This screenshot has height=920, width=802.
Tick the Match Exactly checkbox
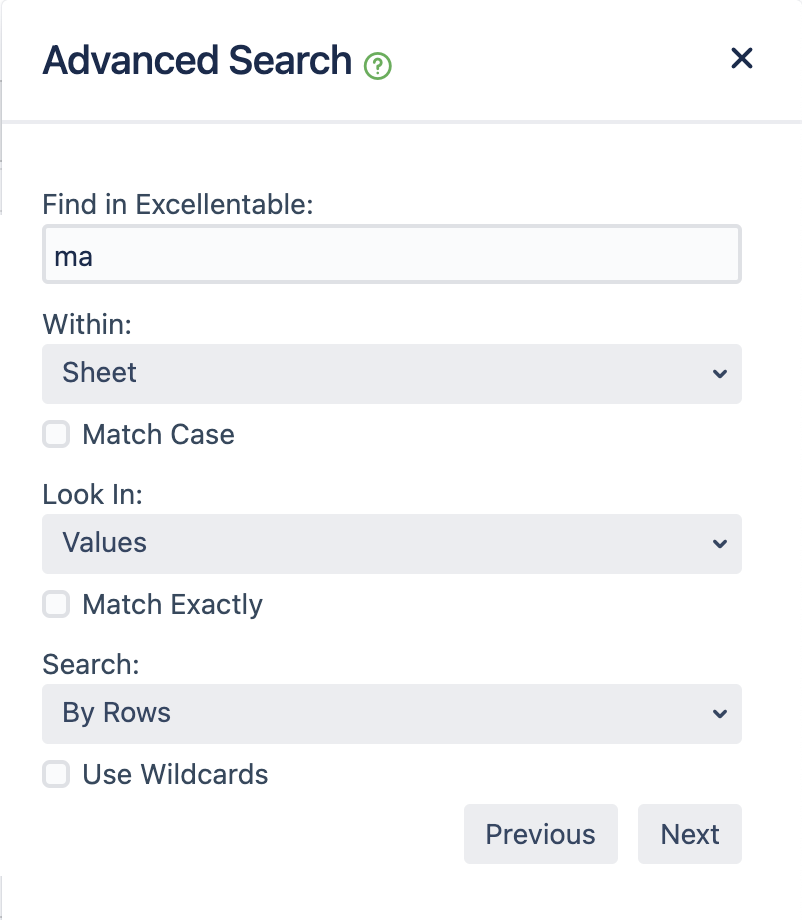pos(56,604)
